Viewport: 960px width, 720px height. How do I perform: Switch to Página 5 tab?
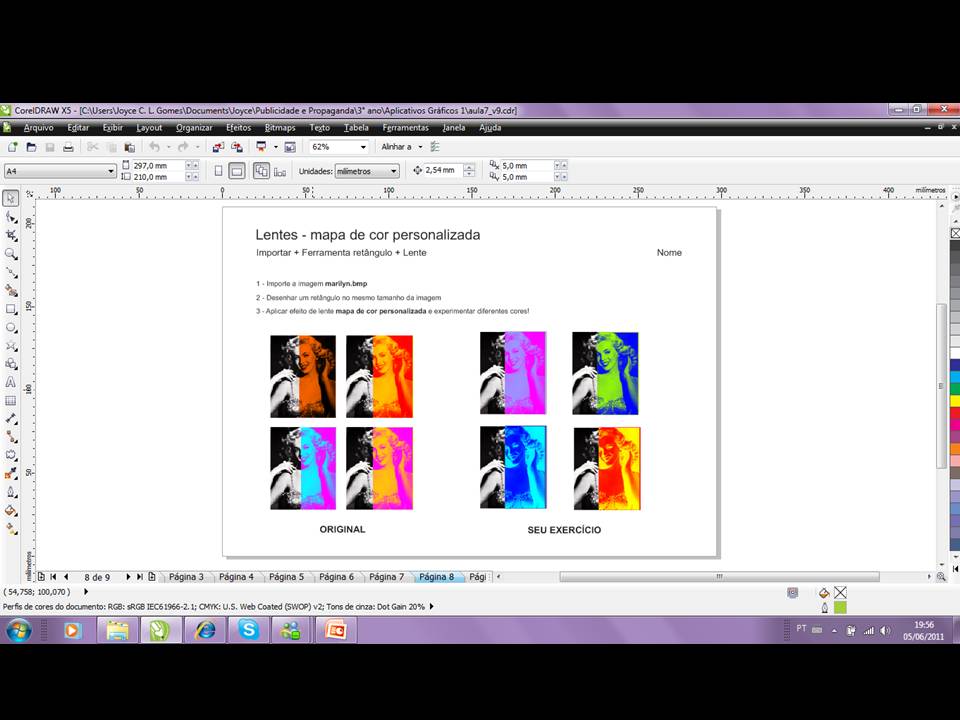(x=287, y=577)
